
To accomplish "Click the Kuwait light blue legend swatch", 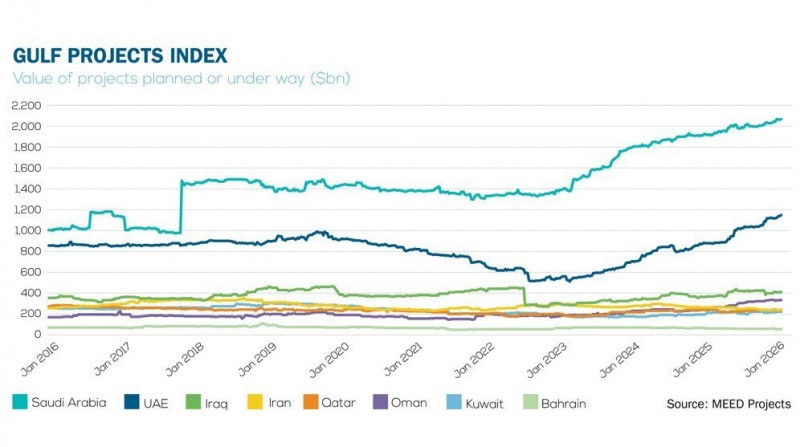I will click(453, 403).
